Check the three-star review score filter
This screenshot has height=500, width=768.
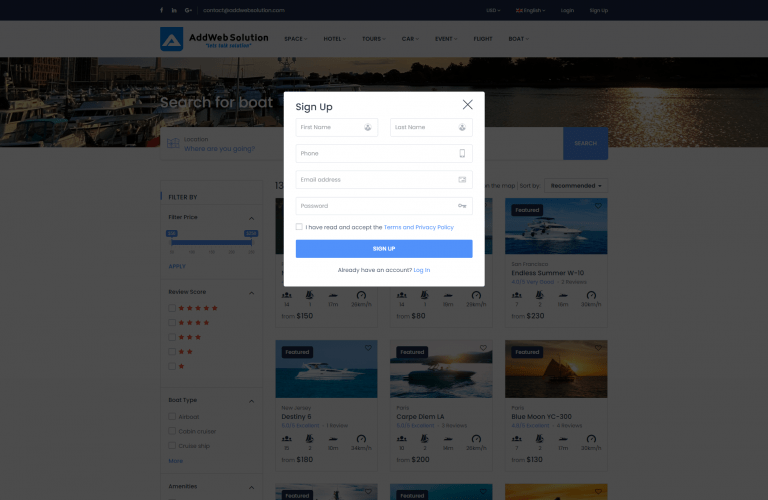(x=172, y=337)
